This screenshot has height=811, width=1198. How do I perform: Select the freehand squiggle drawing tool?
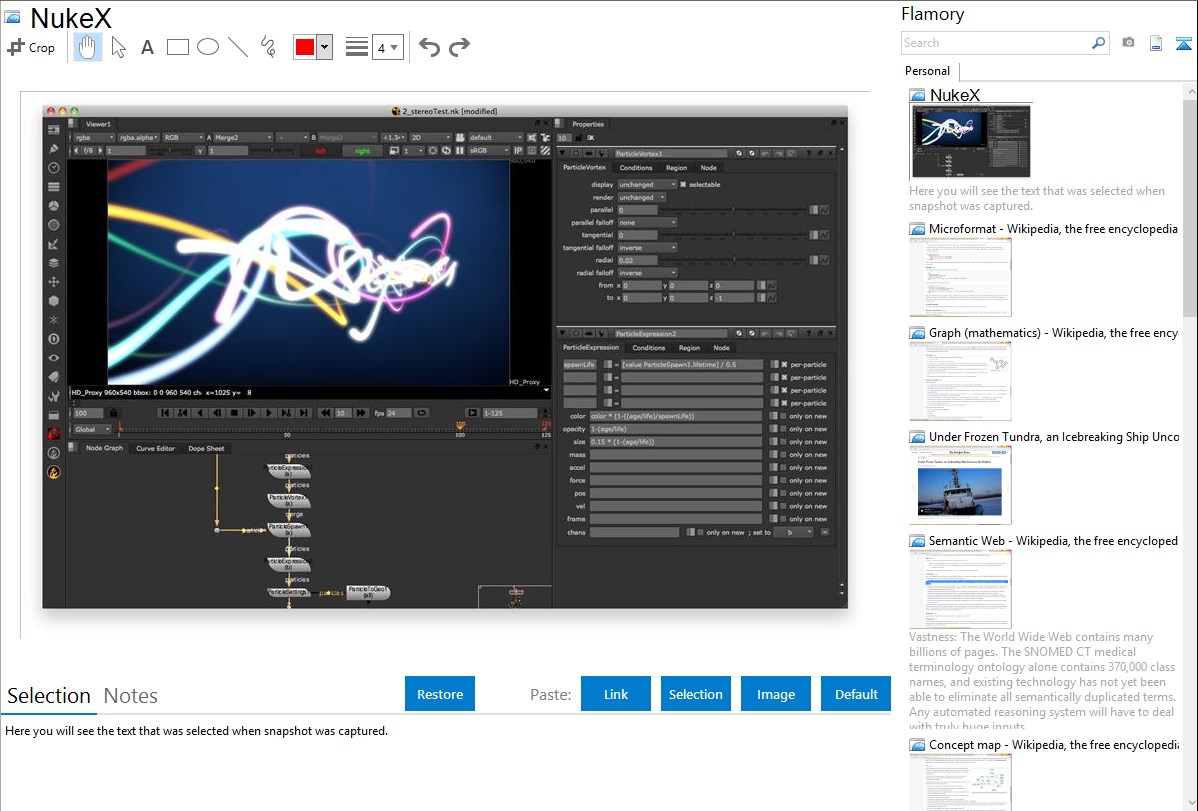pos(268,47)
